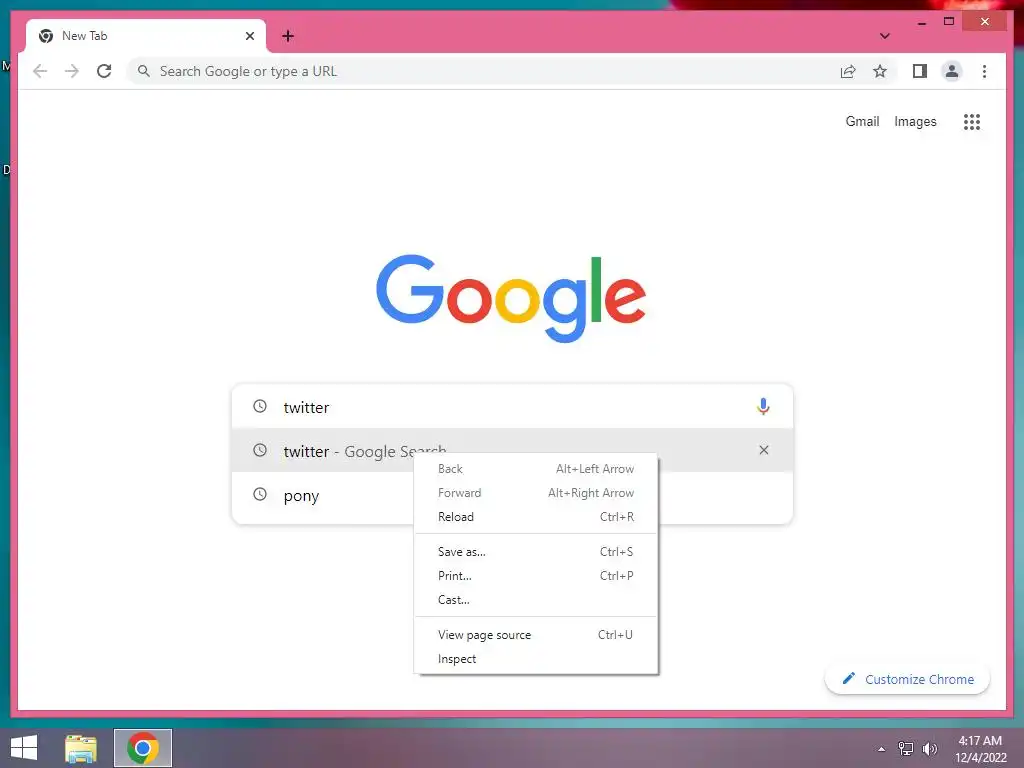Open Chrome three-dot menu
This screenshot has height=768, width=1024.
tap(984, 71)
